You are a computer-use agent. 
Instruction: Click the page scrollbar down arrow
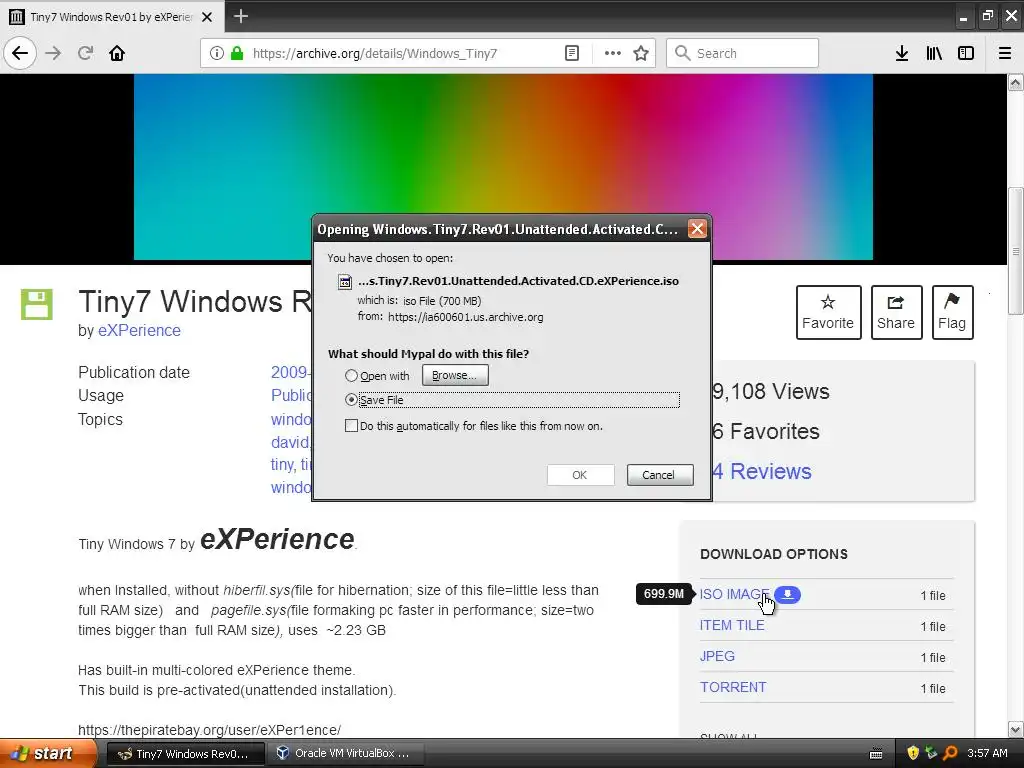[x=1016, y=729]
